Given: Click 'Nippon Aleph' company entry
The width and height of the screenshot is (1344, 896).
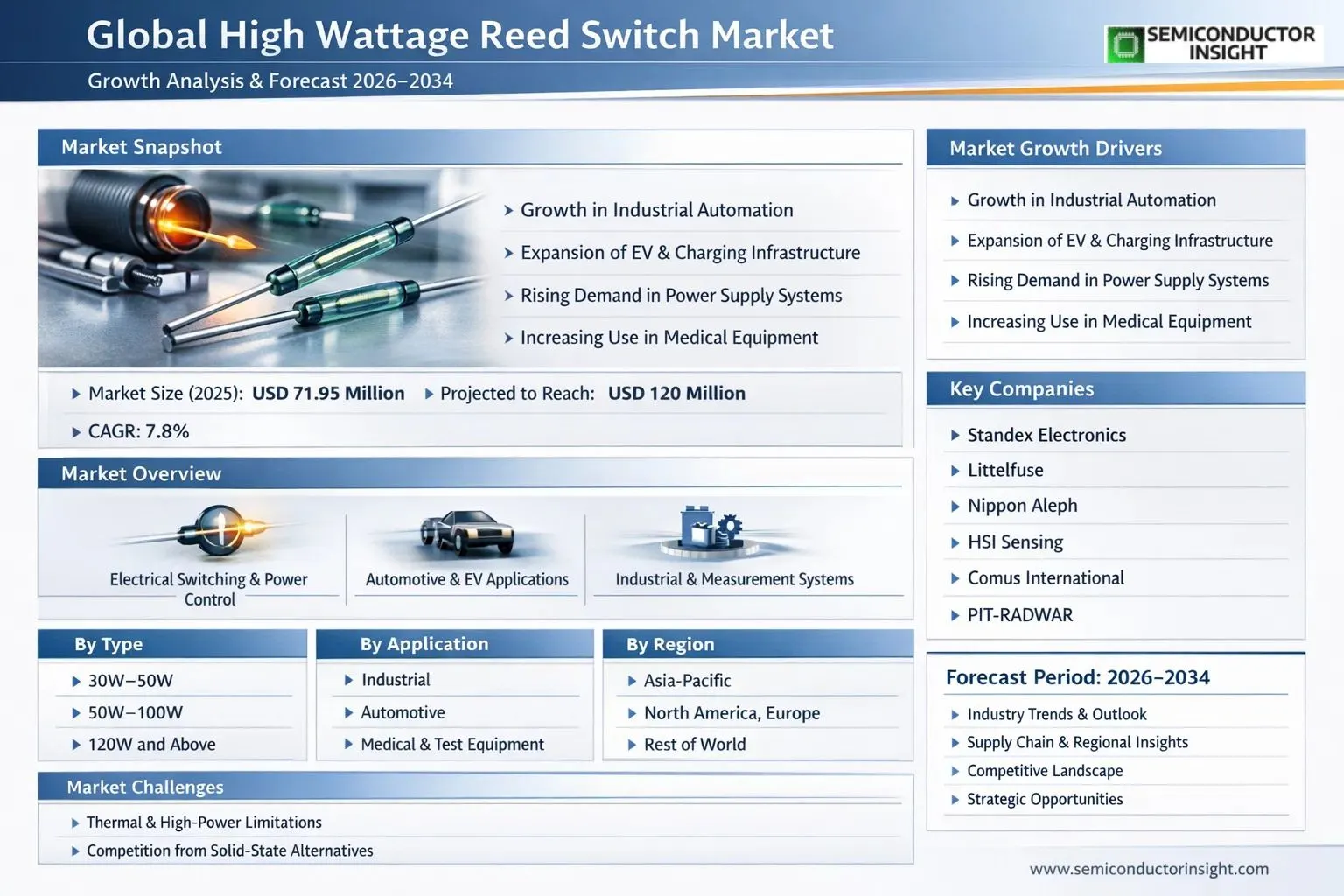Looking at the screenshot, I should [1022, 506].
